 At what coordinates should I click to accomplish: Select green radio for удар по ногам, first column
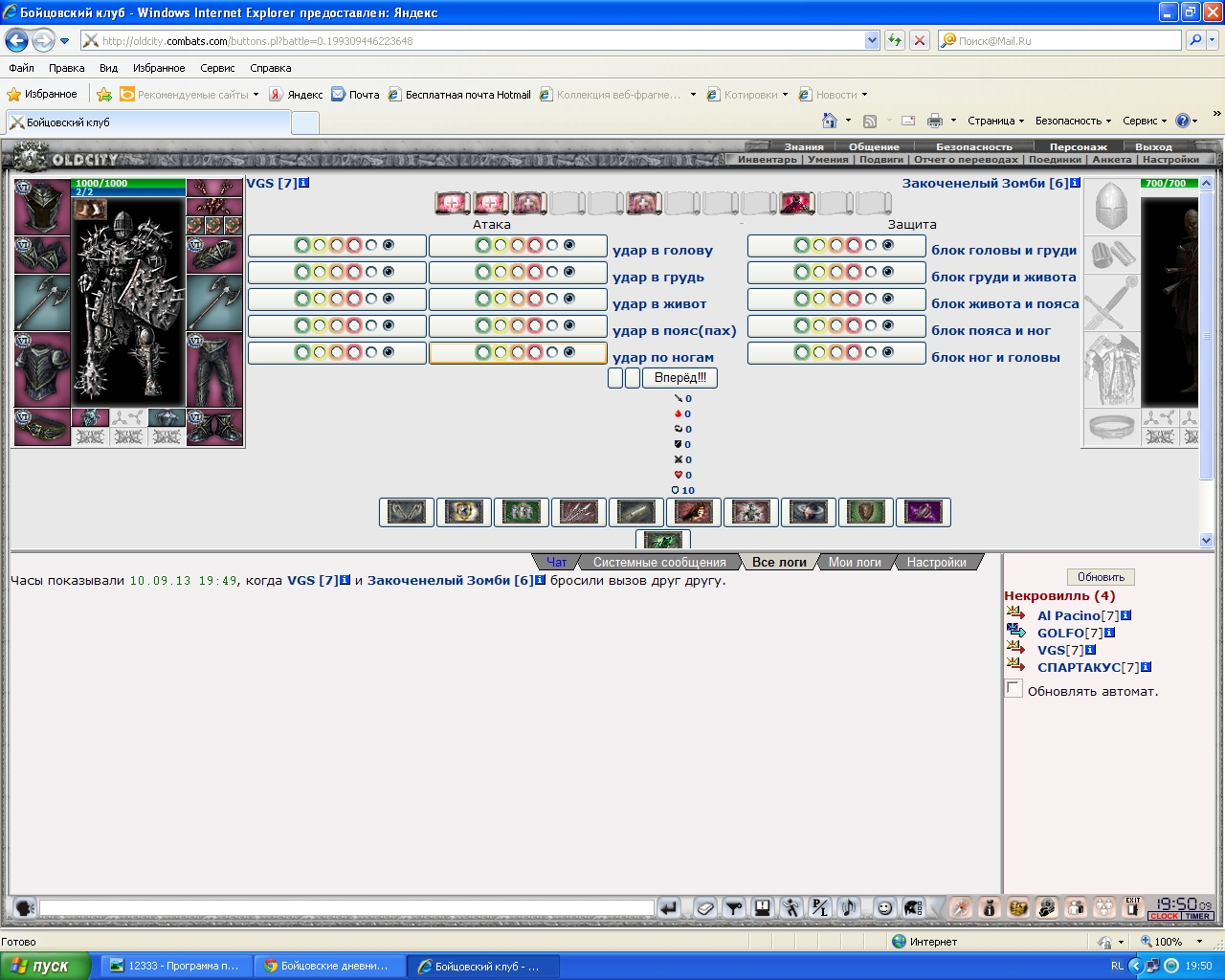[302, 353]
